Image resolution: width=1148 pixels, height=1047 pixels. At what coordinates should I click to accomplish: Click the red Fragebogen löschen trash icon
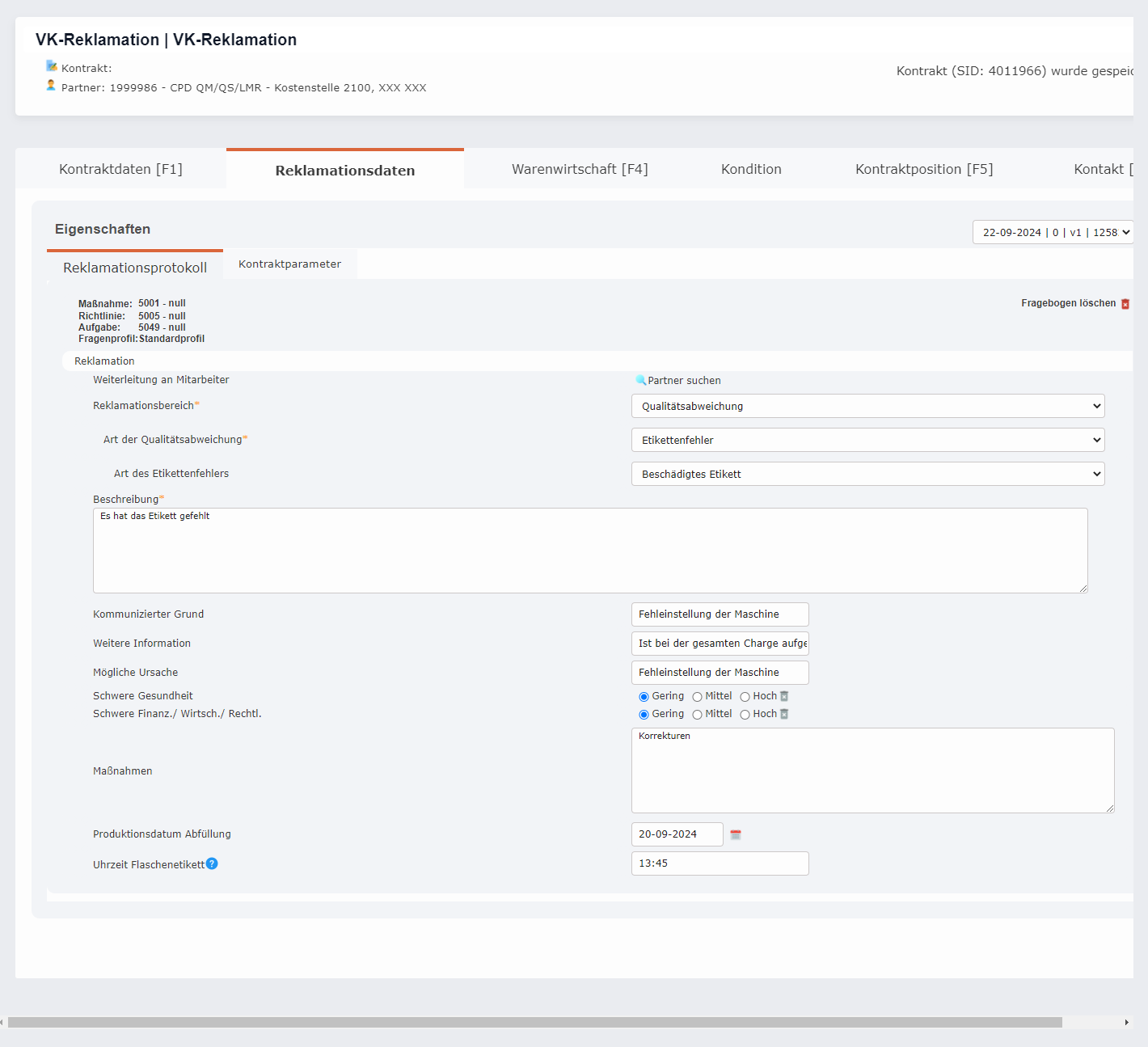click(1125, 304)
